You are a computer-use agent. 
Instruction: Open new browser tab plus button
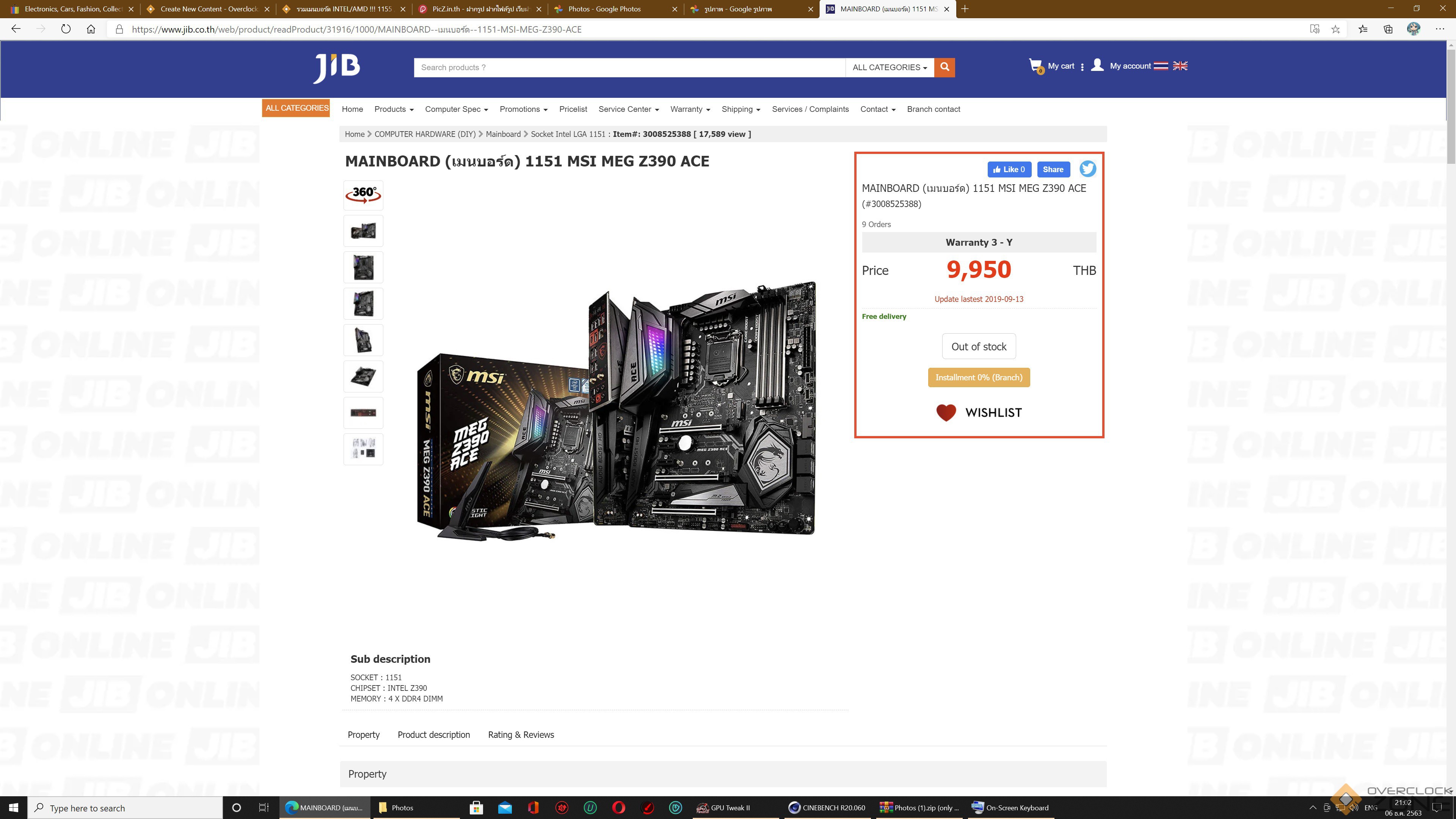[x=965, y=9]
